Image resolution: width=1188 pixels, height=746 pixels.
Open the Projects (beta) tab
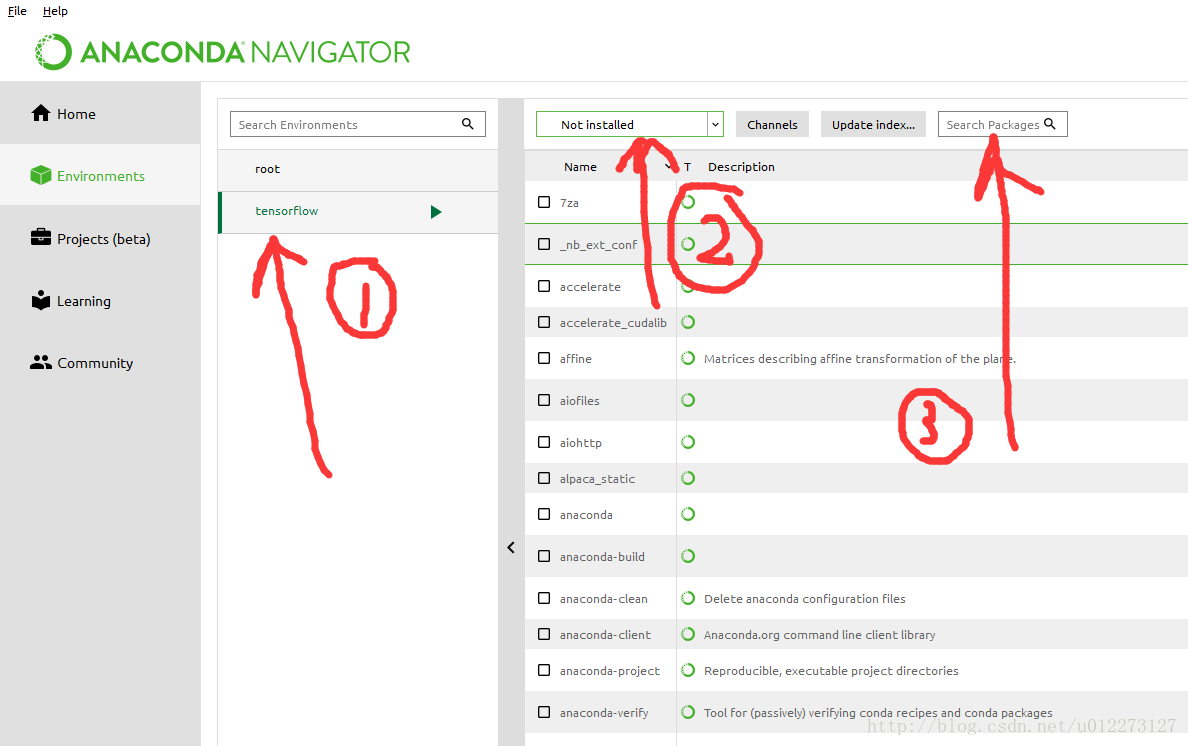[x=100, y=239]
